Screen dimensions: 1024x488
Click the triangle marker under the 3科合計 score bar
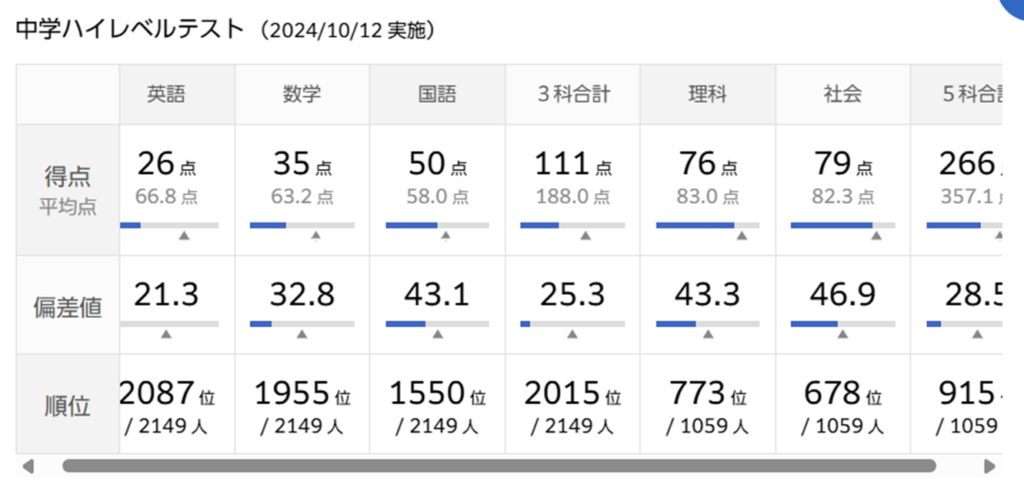click(x=585, y=236)
